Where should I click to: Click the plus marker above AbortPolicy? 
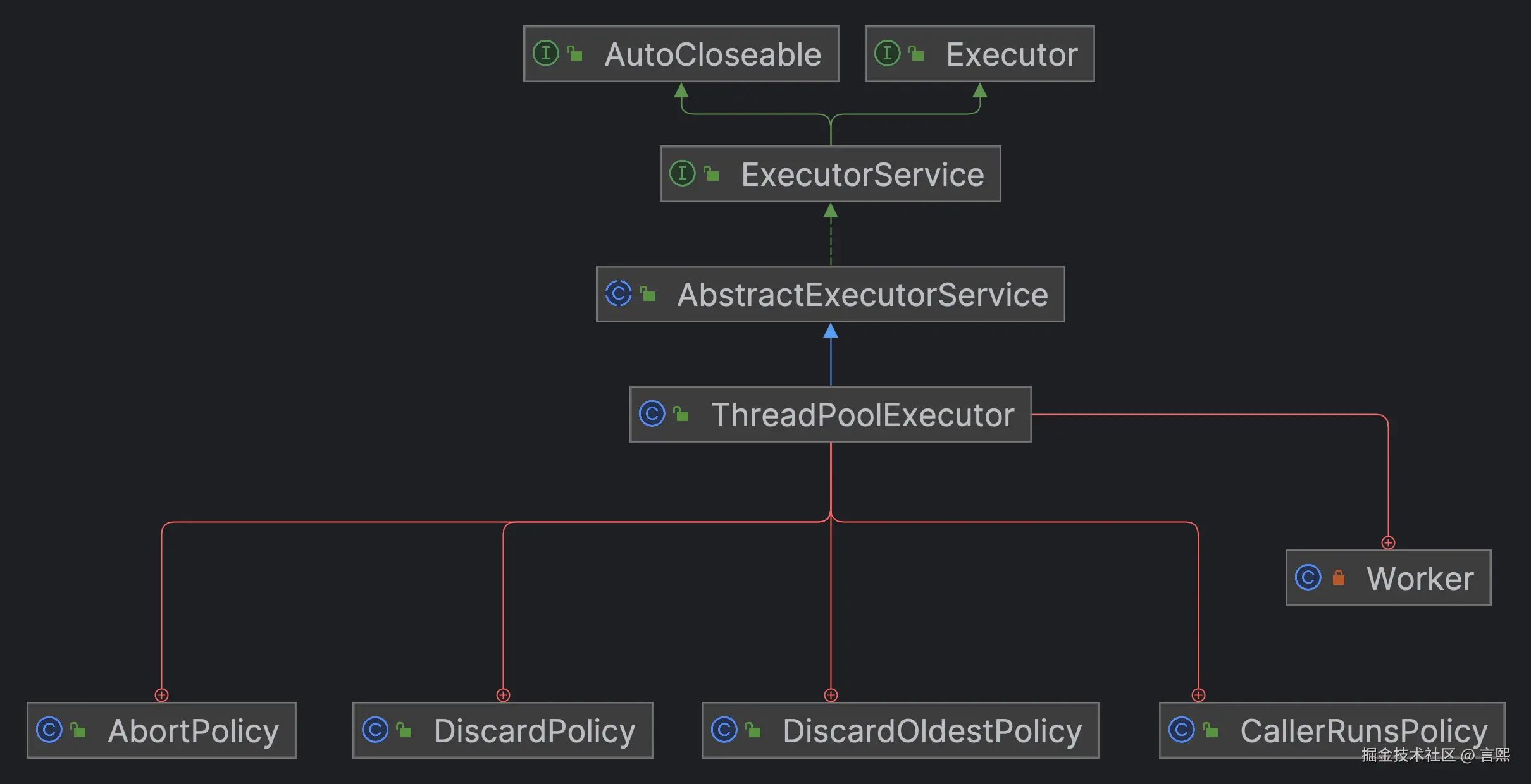[x=161, y=695]
